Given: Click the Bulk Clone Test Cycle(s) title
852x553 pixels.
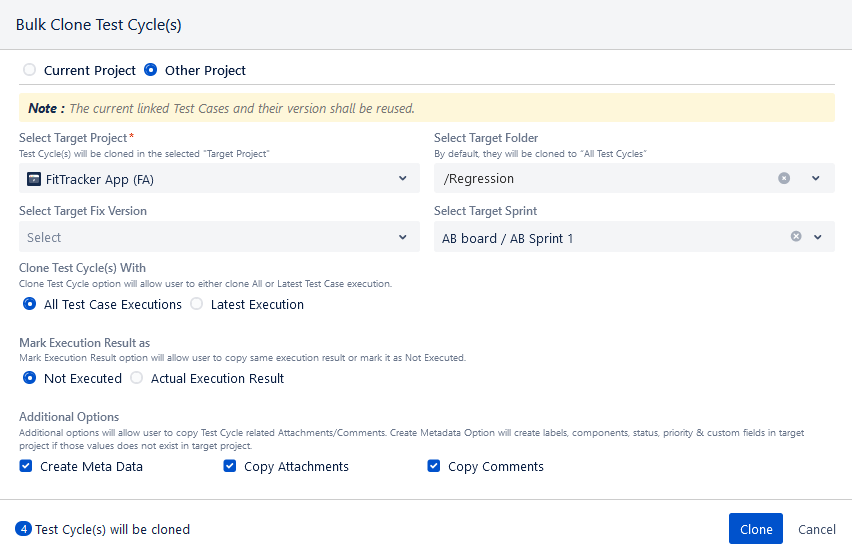Looking at the screenshot, I should pyautogui.click(x=98, y=25).
